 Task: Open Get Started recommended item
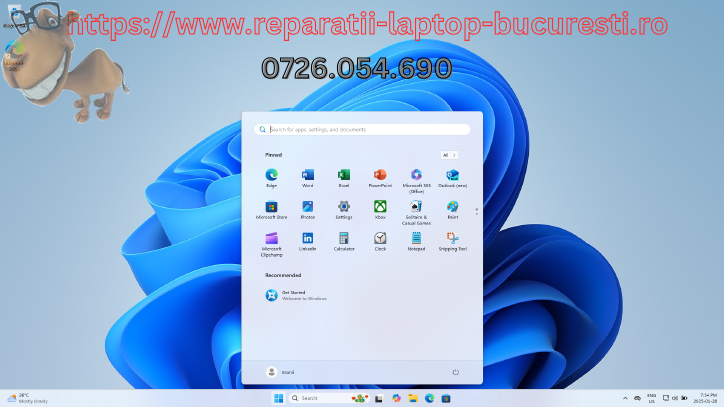point(290,295)
